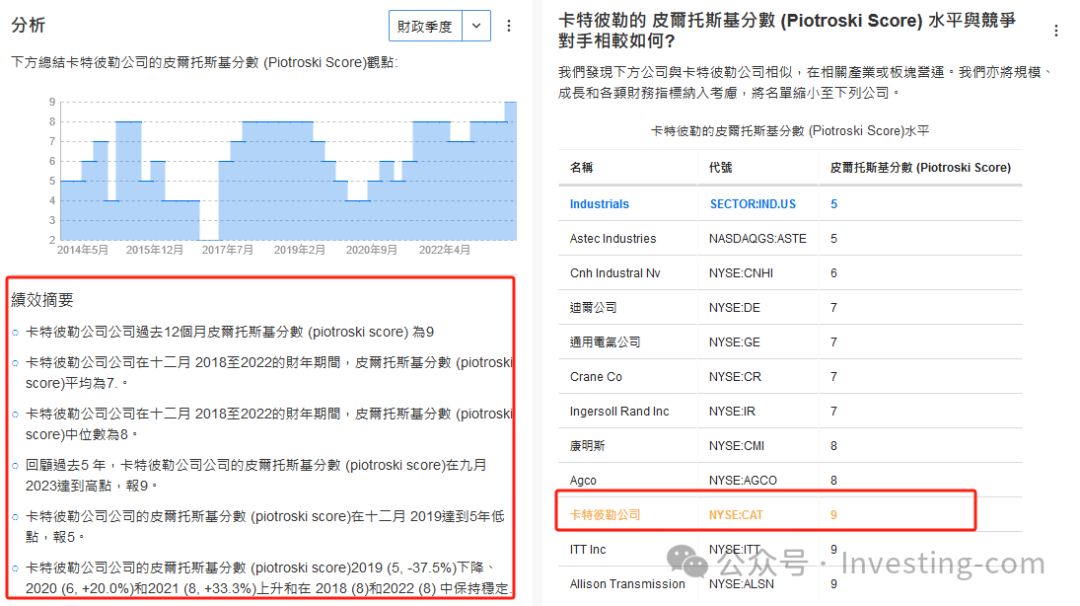Click ticker NYSE:DE
This screenshot has width=1080, height=606.
pos(734,308)
